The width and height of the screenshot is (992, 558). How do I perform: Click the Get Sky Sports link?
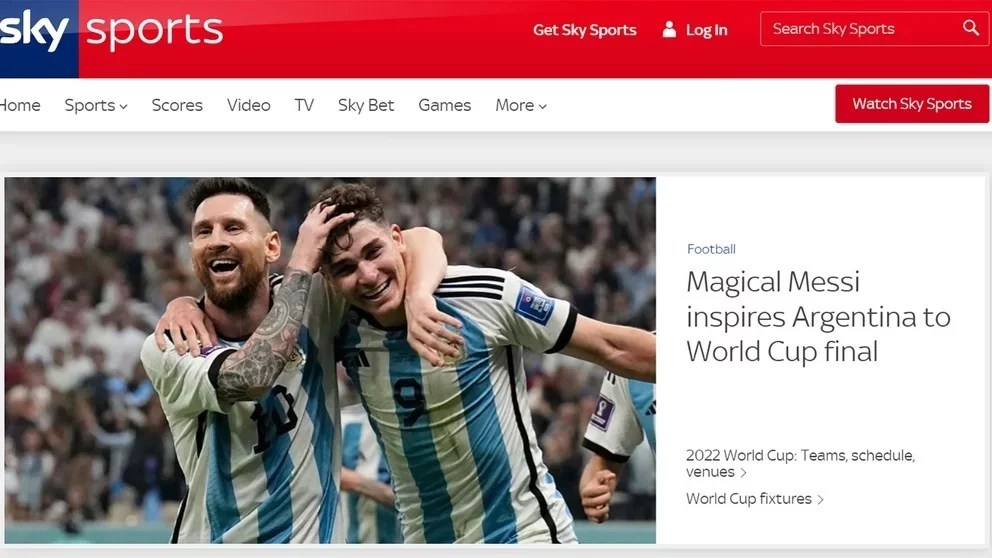click(x=585, y=30)
